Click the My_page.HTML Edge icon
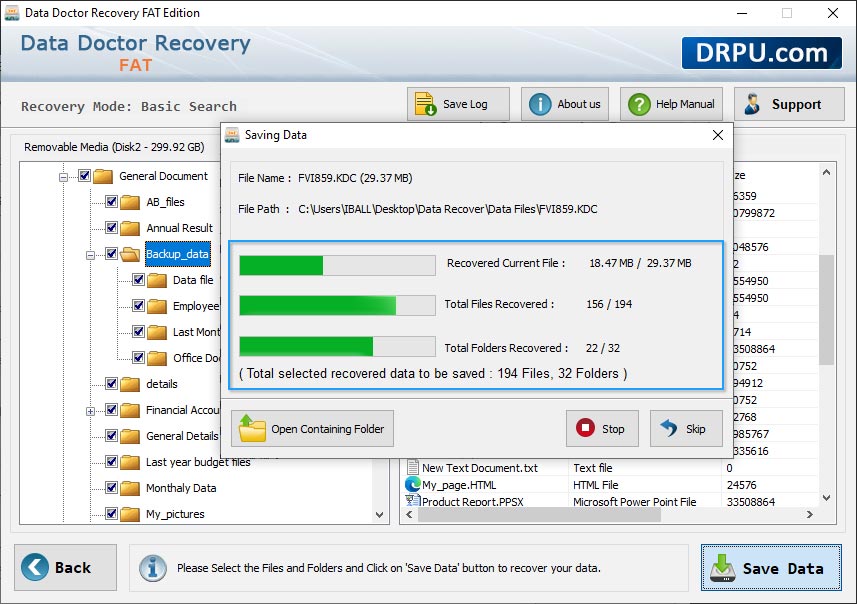This screenshot has width=857, height=604. pyautogui.click(x=413, y=484)
